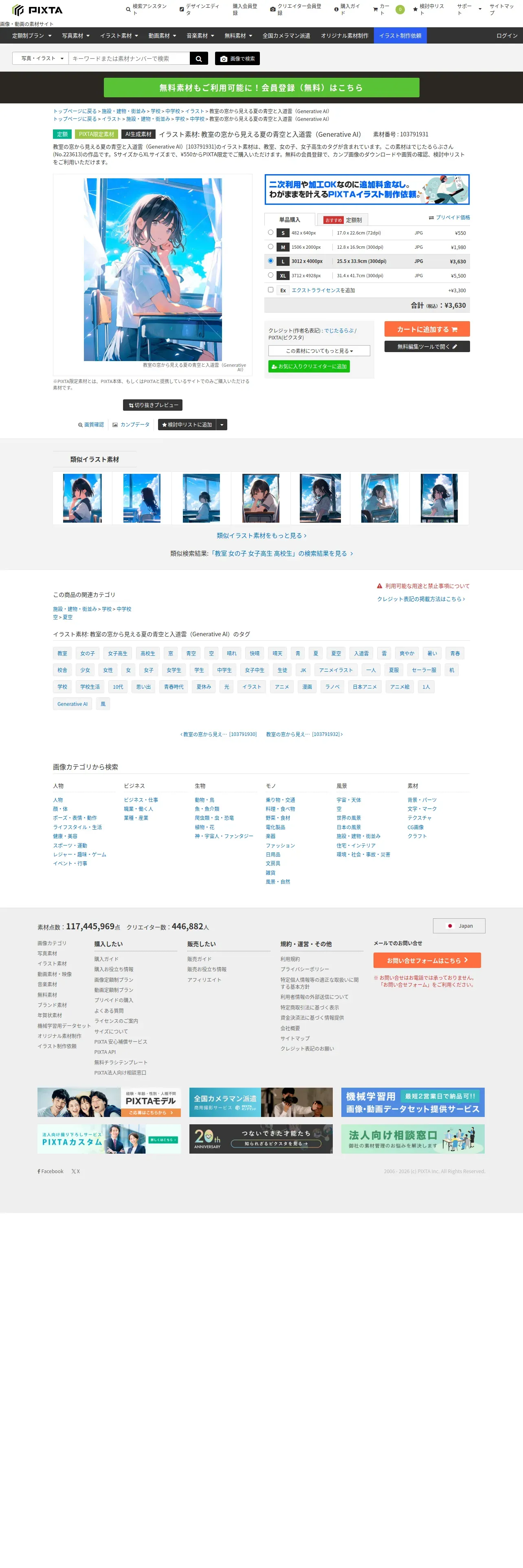
Task: Click the Generative AI tag
Action: [x=73, y=704]
